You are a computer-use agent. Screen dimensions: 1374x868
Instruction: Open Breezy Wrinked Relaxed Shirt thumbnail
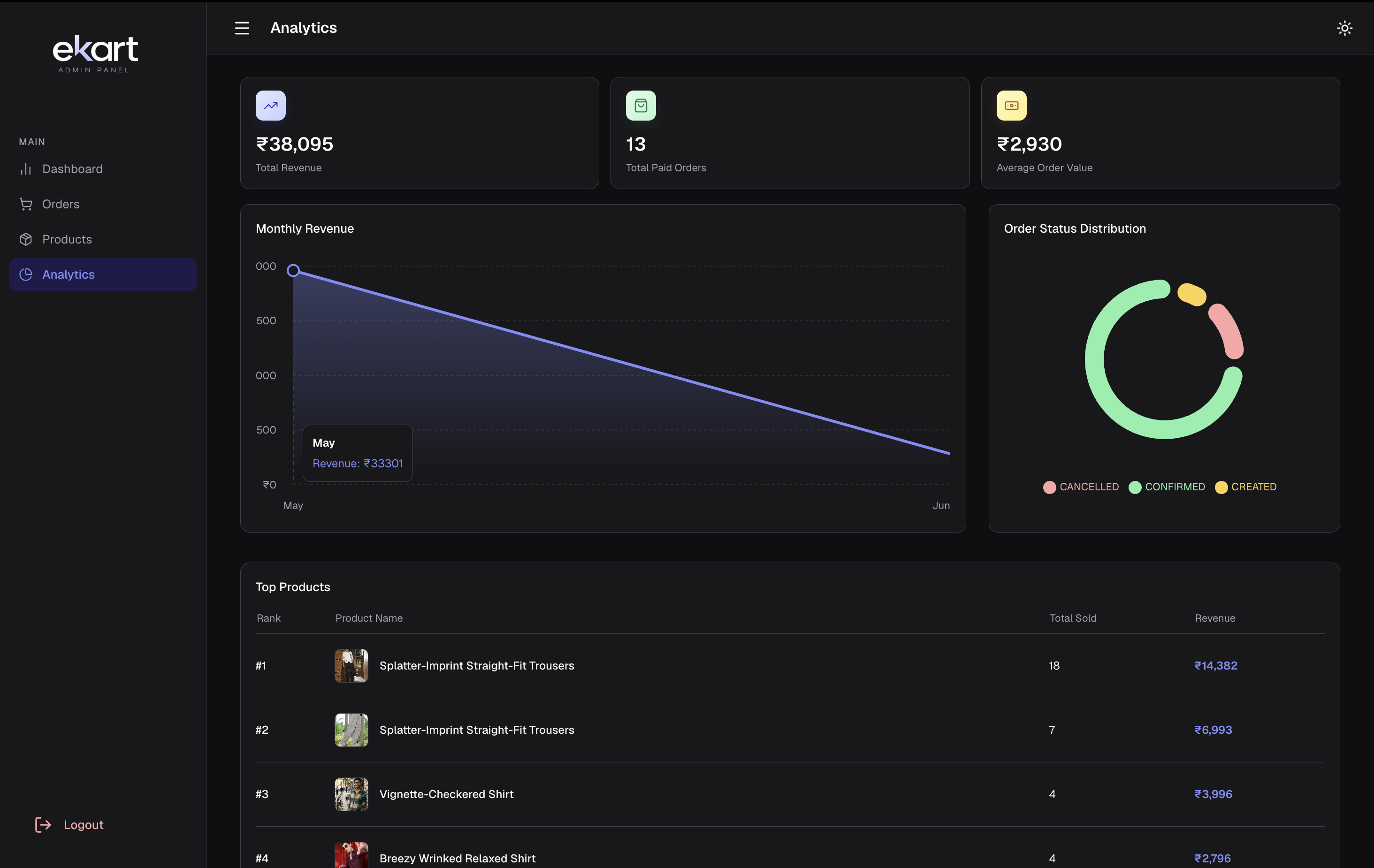coord(351,855)
